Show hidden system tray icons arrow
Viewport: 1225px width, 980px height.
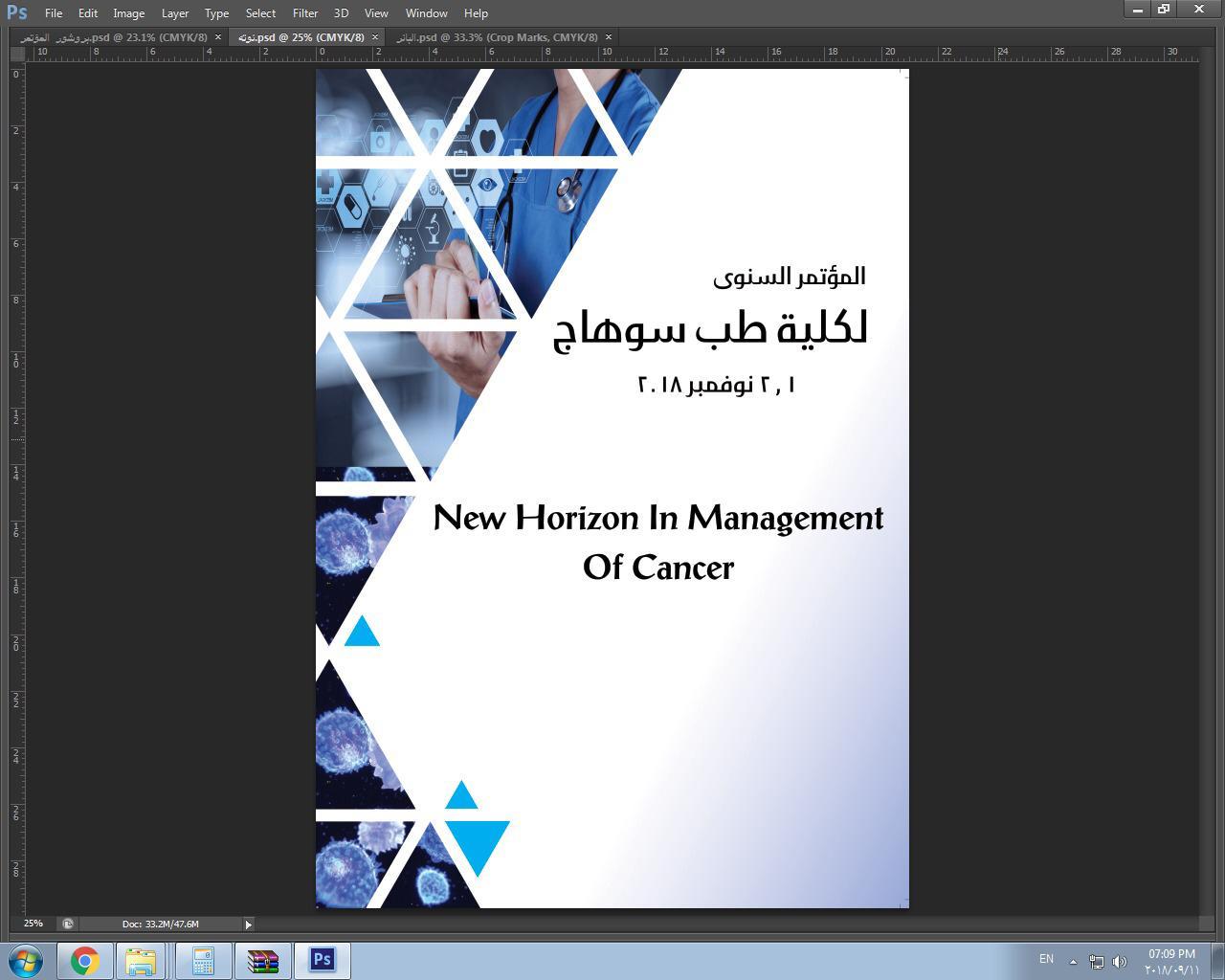1073,961
